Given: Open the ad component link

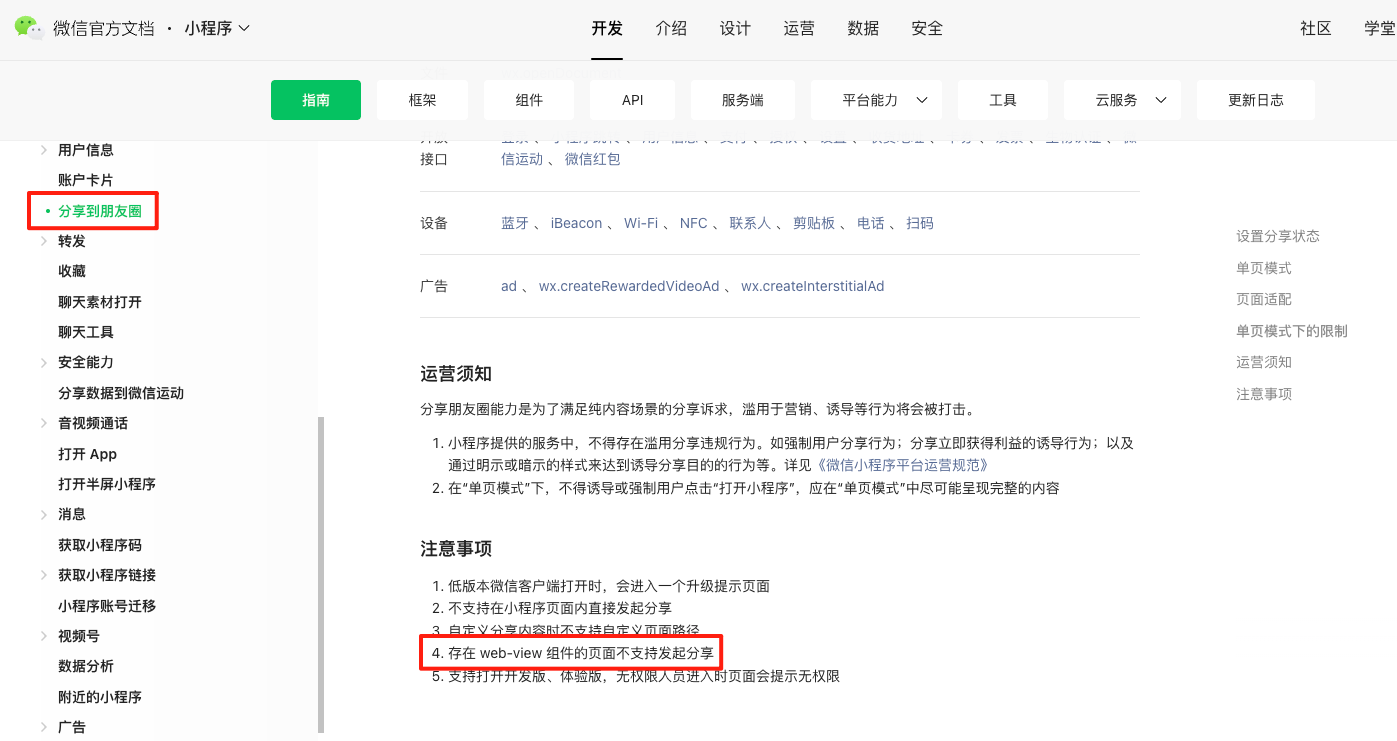Looking at the screenshot, I should pyautogui.click(x=509, y=286).
